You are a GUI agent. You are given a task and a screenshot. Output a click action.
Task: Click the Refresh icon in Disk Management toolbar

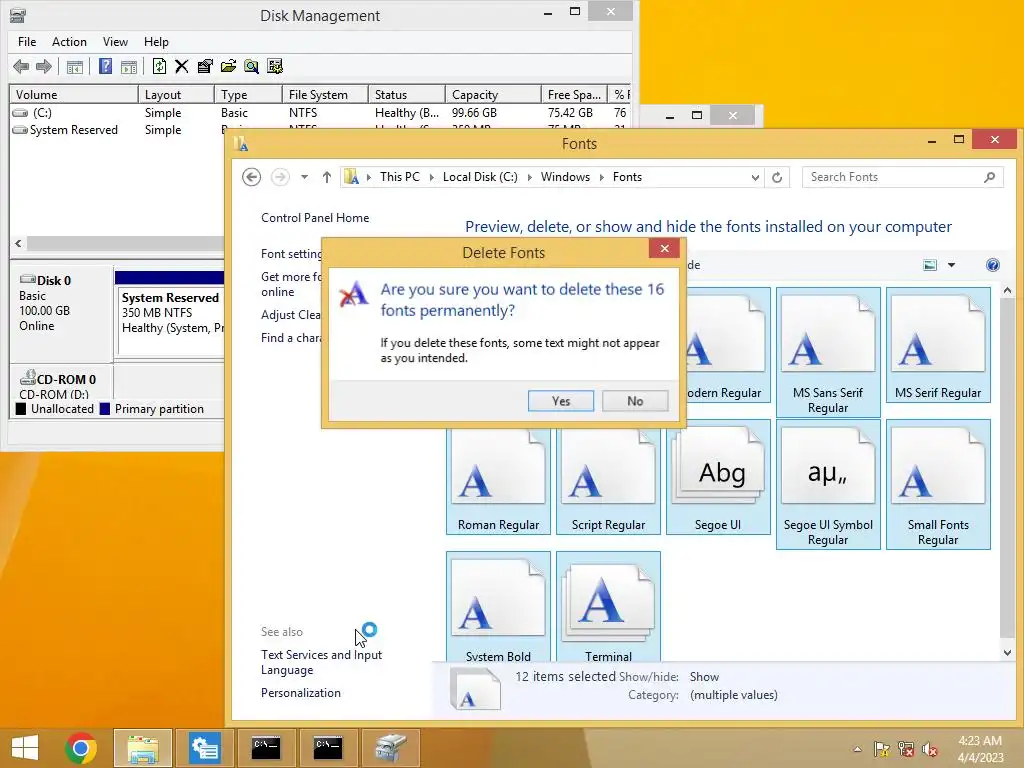[159, 66]
